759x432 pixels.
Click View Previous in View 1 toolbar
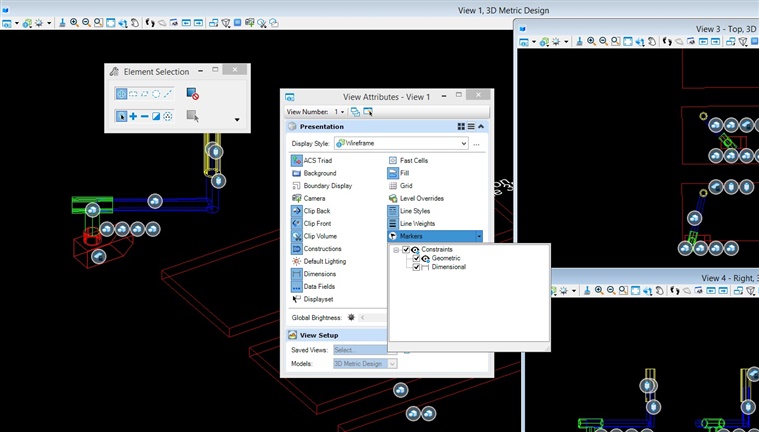click(186, 23)
